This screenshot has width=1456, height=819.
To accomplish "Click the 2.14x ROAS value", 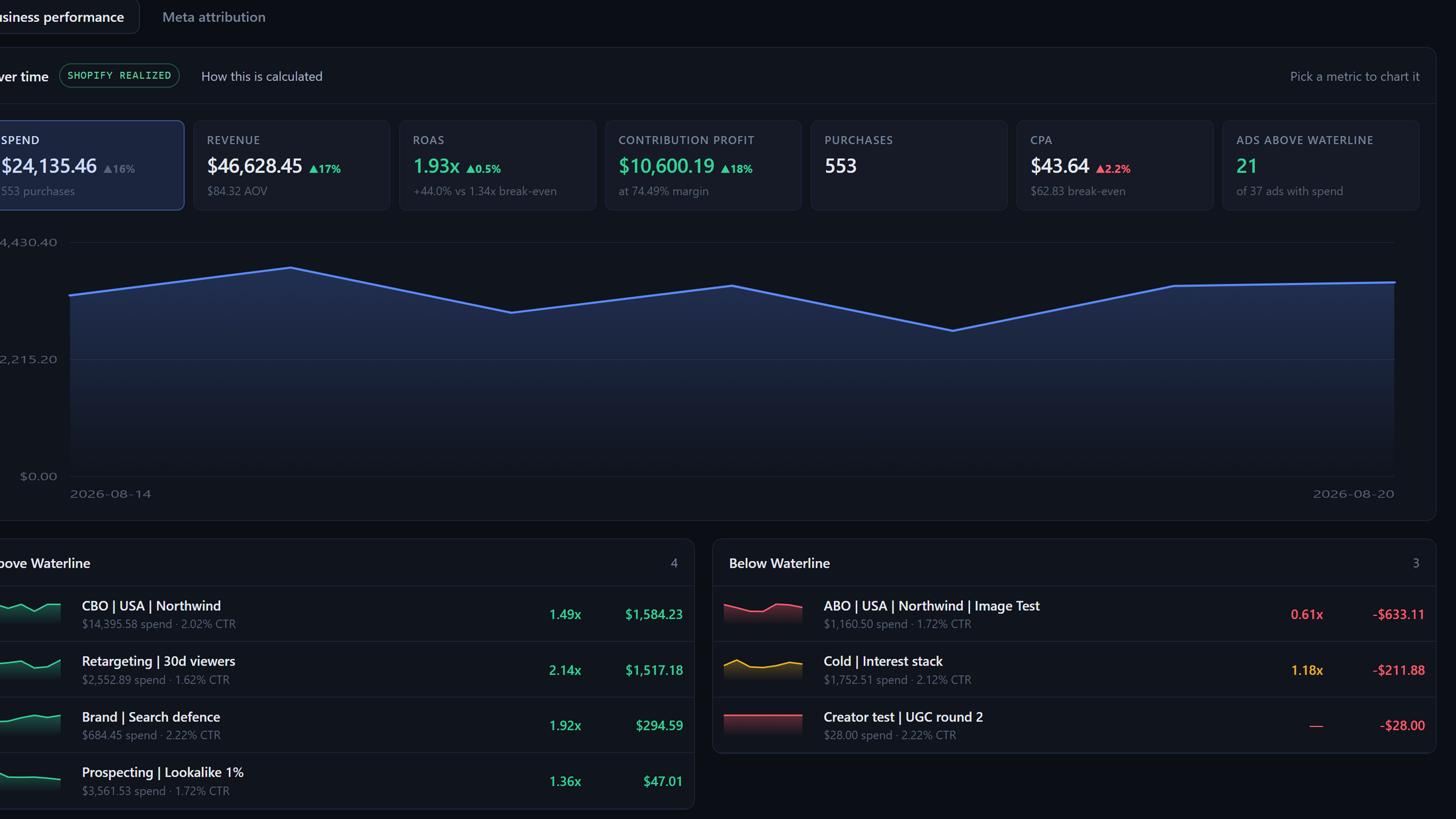I will pos(565,669).
